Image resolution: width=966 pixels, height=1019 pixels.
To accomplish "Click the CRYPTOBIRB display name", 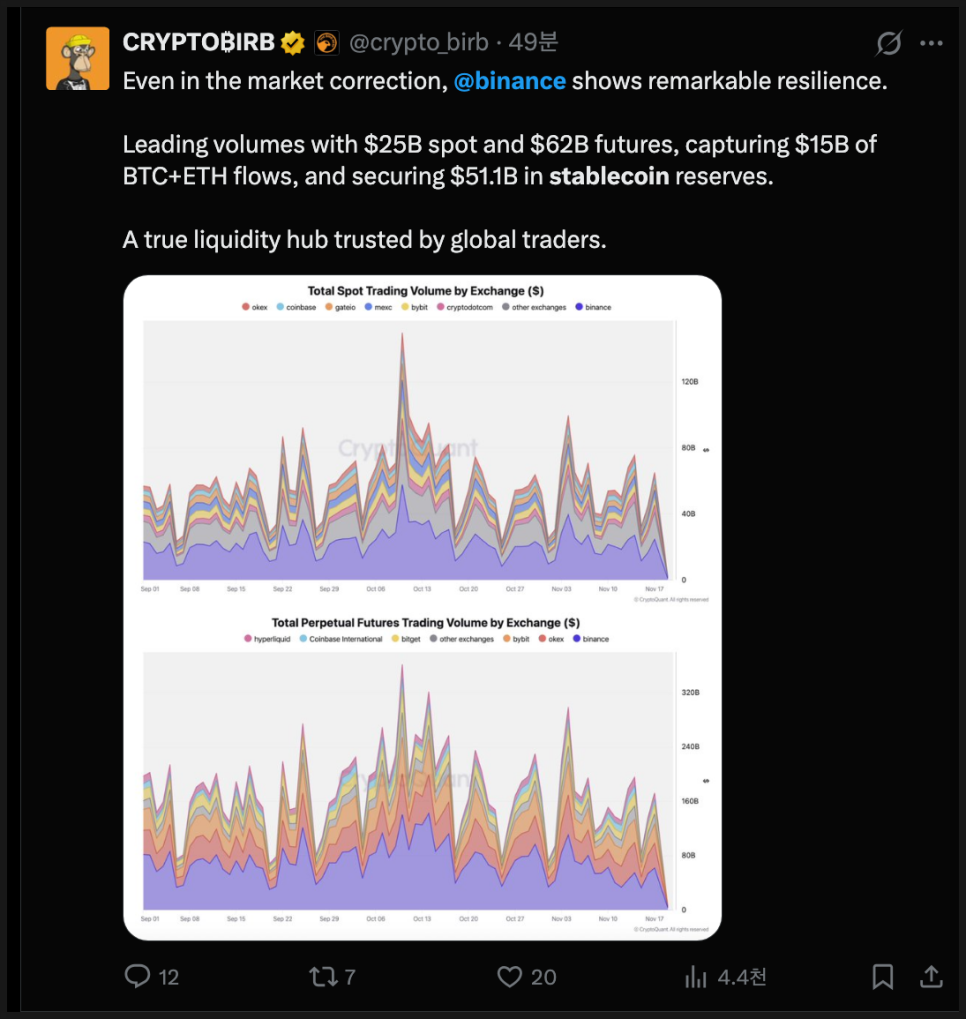I will pos(198,42).
